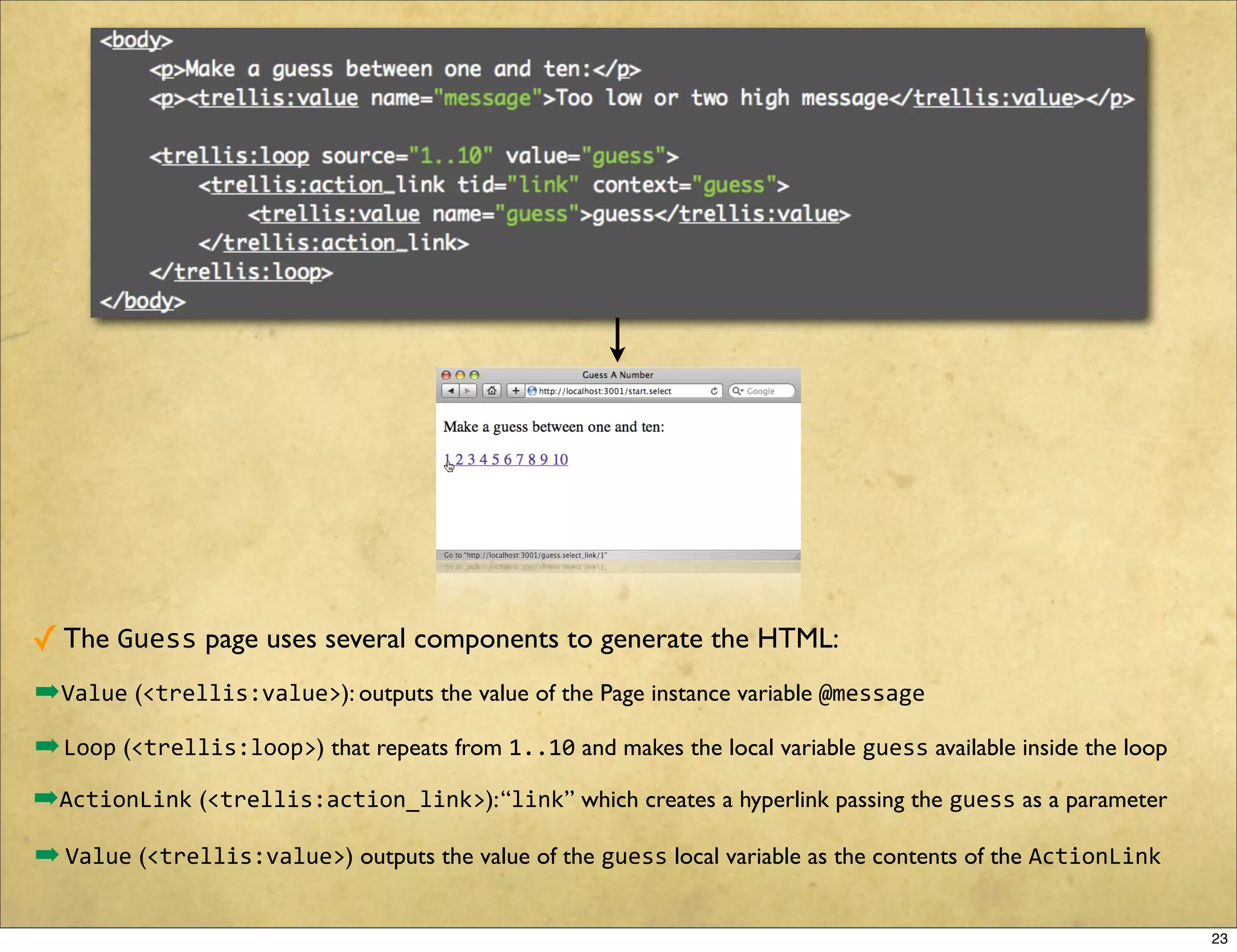The width and height of the screenshot is (1237, 952).
Task: Click the opening <body> tag in the code
Action: pos(137,40)
